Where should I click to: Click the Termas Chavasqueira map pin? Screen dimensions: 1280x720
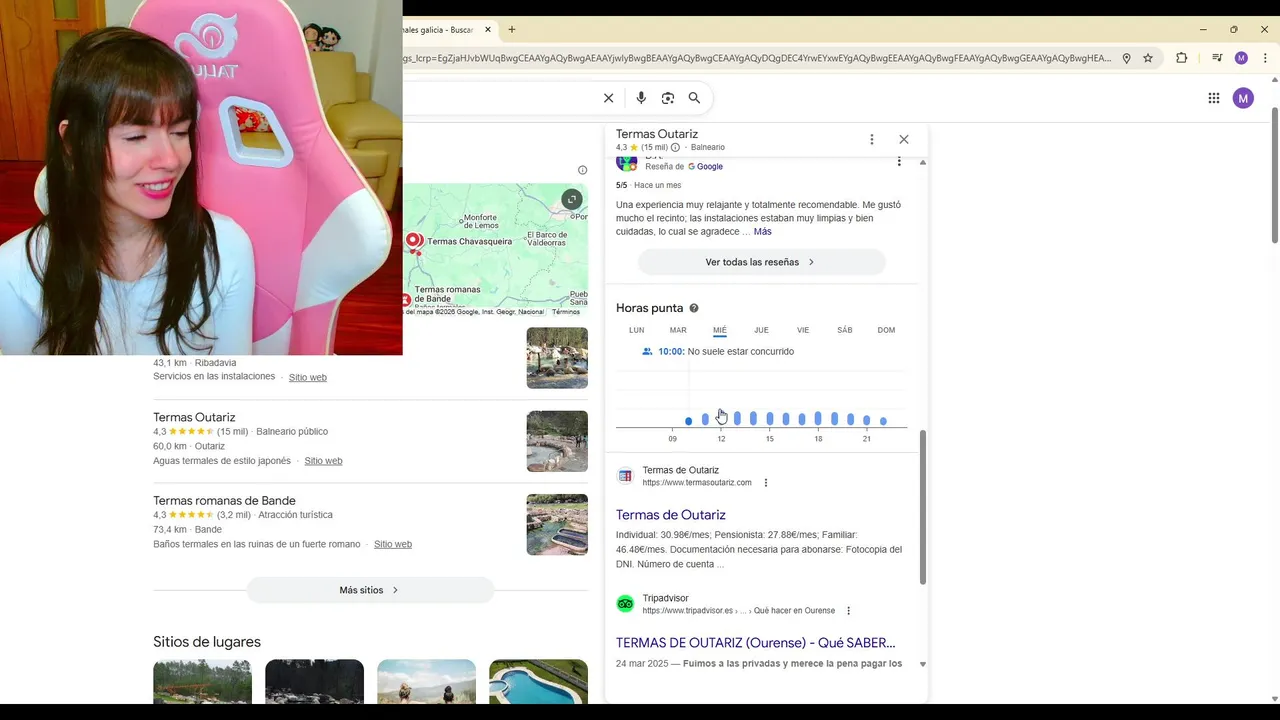click(x=413, y=240)
